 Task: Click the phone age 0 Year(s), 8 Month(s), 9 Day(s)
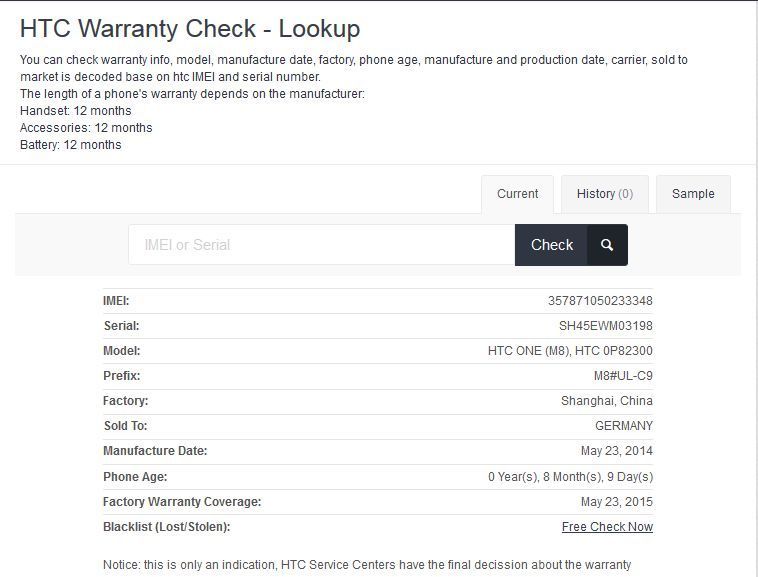click(x=570, y=476)
